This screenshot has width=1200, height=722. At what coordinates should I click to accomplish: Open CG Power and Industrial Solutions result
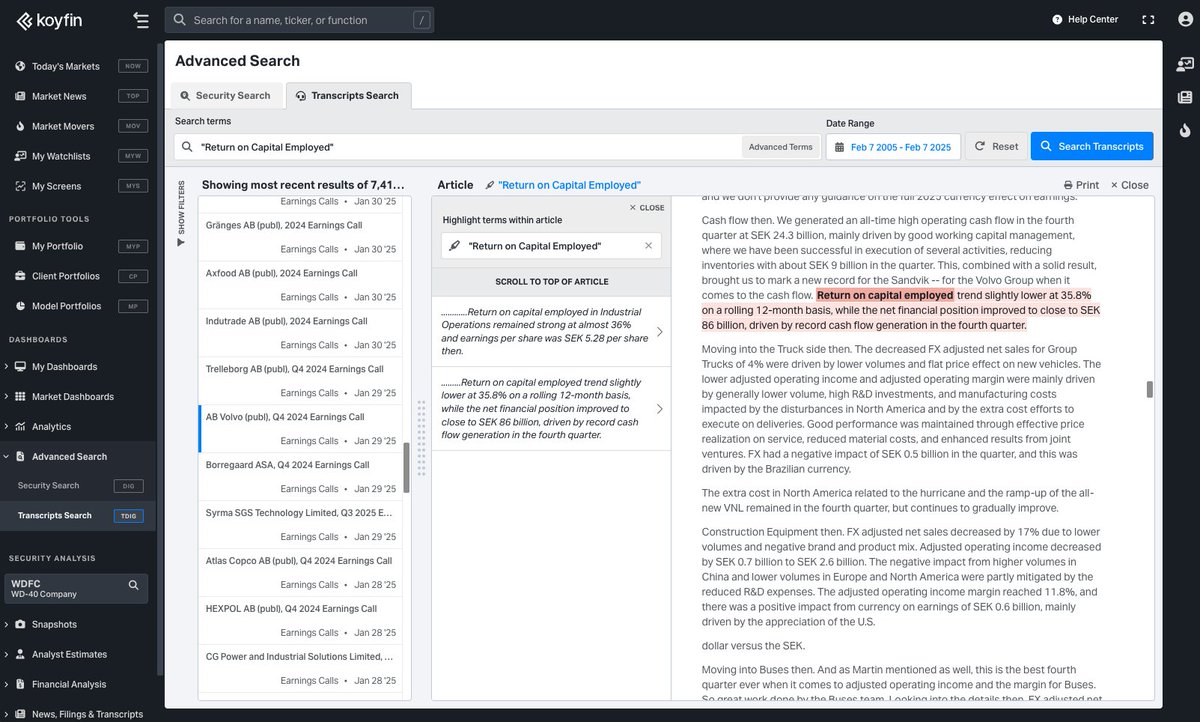(x=301, y=669)
